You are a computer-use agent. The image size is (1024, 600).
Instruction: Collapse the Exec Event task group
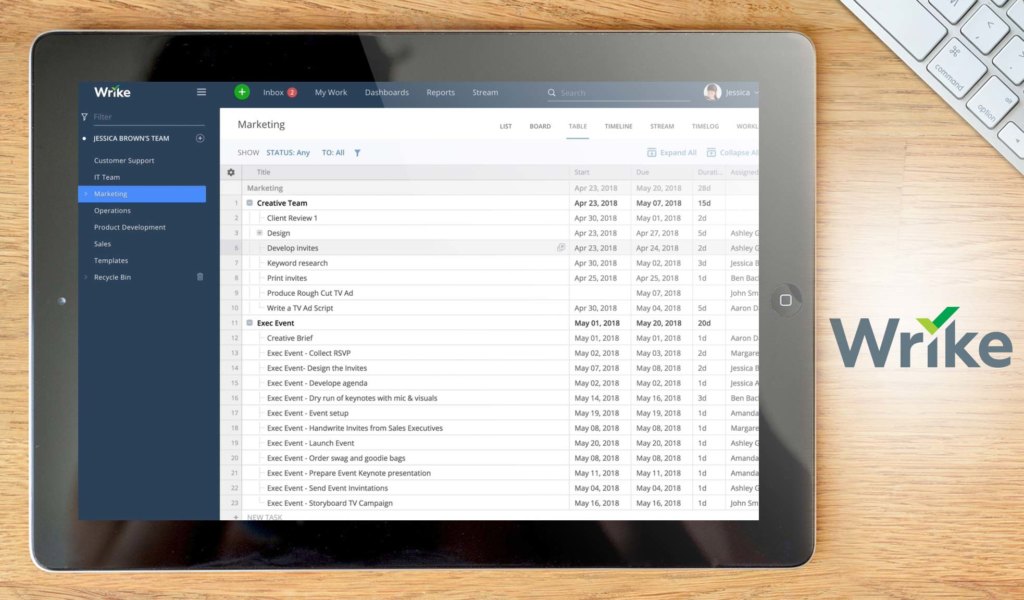coord(248,322)
